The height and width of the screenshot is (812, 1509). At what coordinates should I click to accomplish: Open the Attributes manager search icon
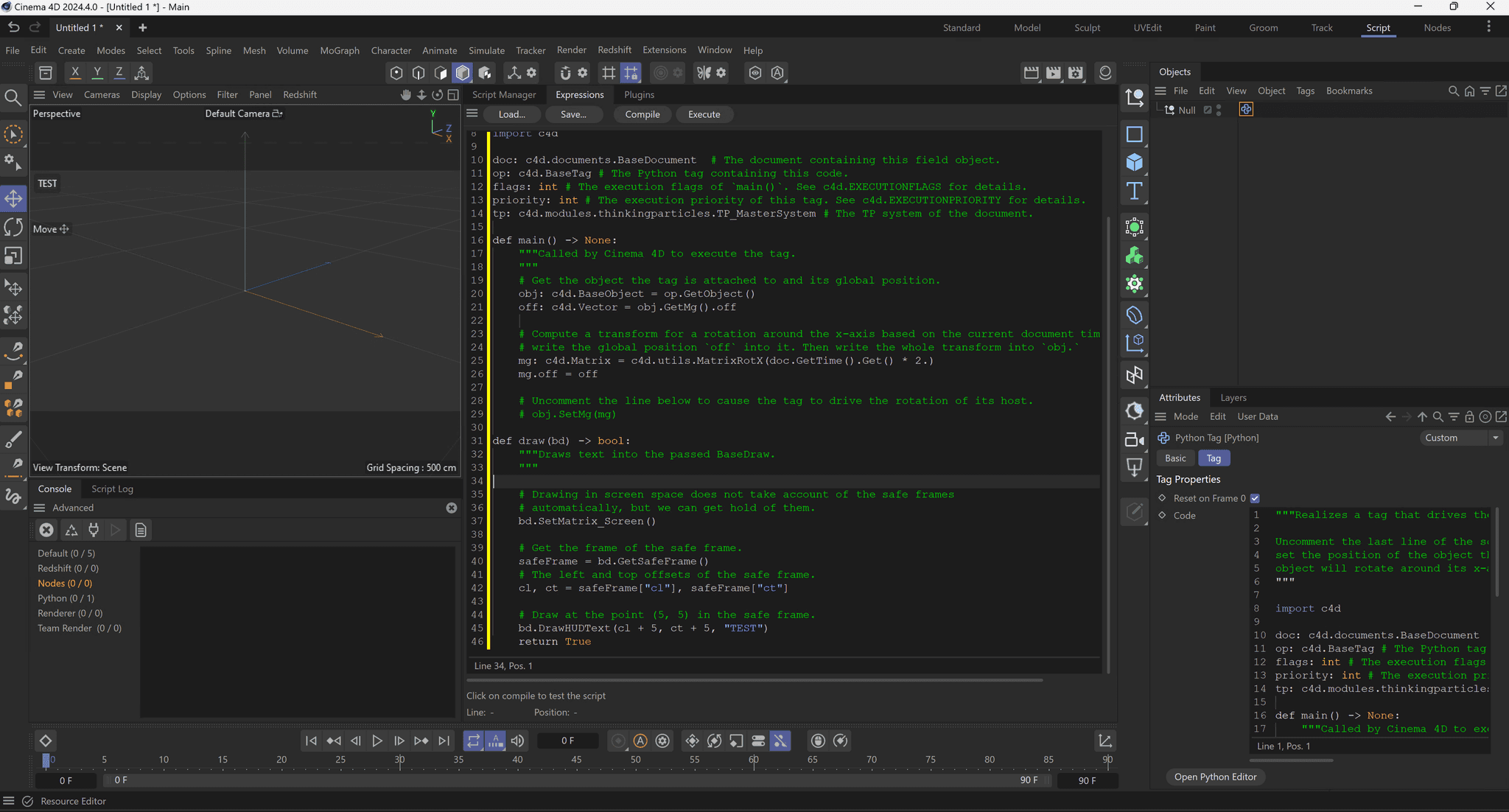pos(1438,416)
